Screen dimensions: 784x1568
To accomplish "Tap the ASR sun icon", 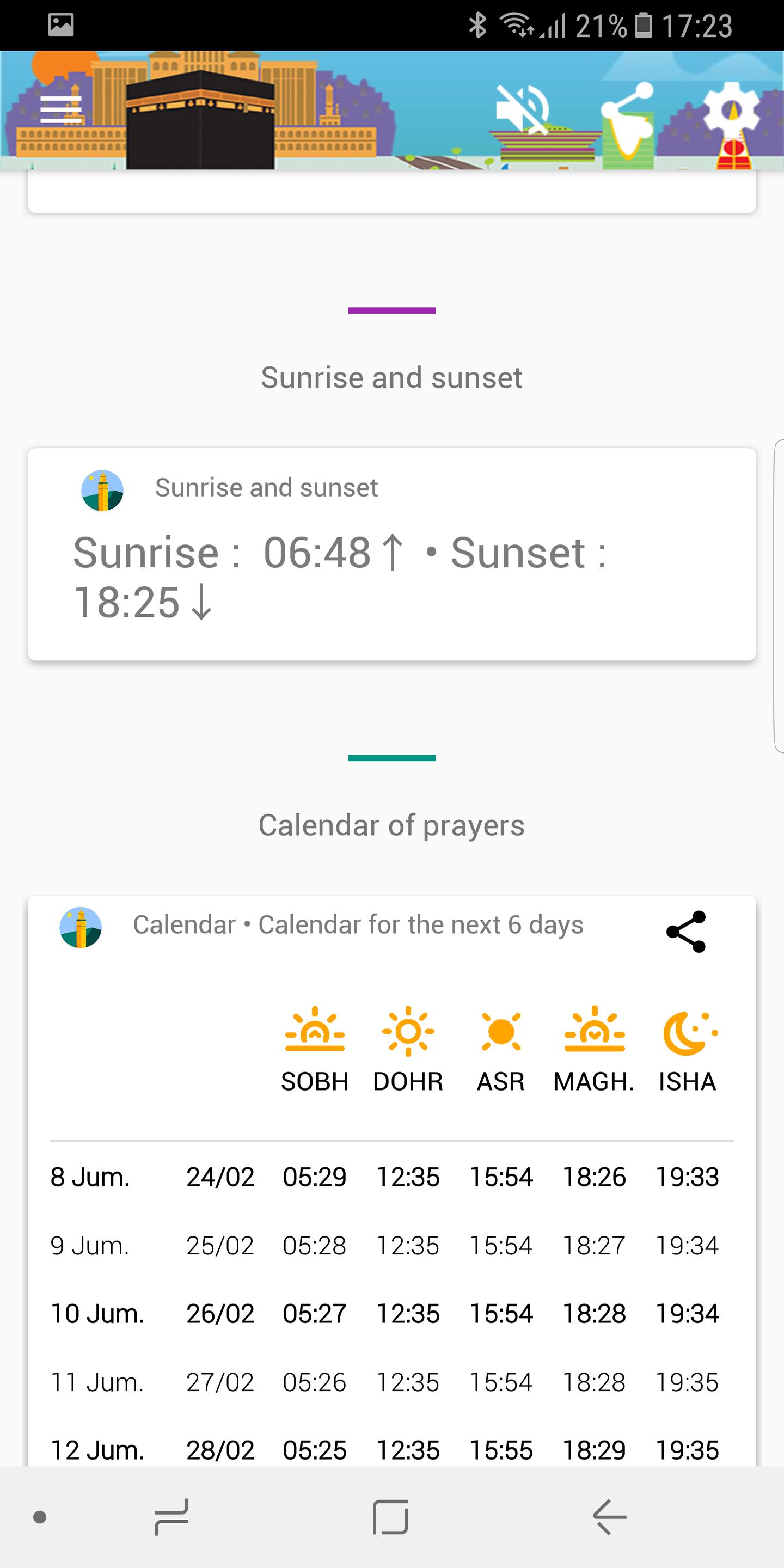I will pyautogui.click(x=501, y=1032).
